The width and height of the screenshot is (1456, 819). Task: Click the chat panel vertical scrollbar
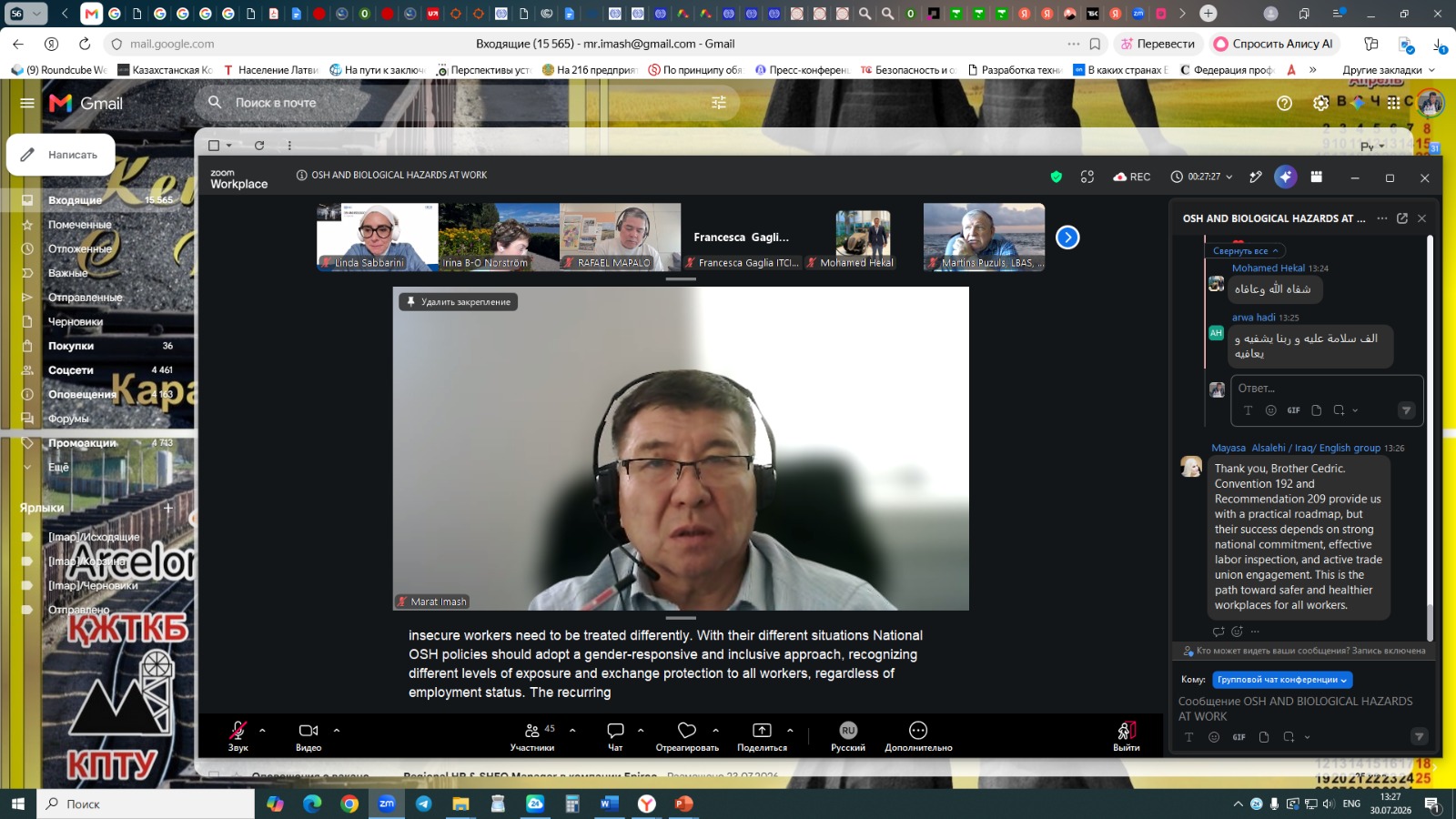click(1431, 437)
